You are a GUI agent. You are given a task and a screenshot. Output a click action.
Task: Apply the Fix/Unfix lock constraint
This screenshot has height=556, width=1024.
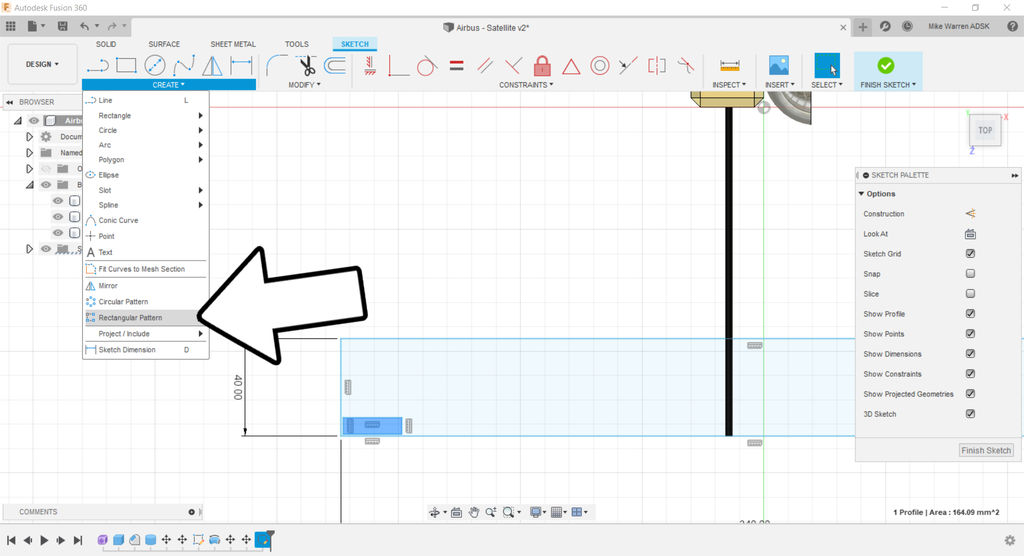click(542, 65)
